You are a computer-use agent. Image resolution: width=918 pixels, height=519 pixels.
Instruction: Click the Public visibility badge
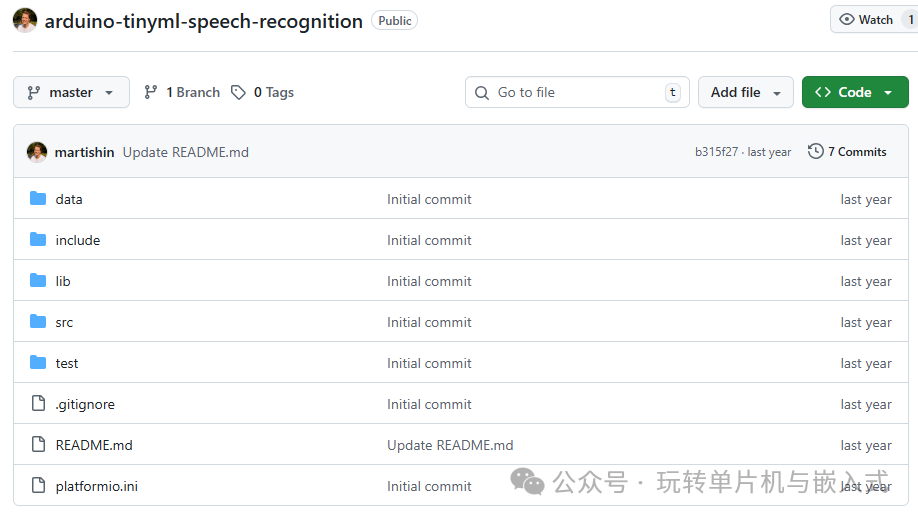(x=395, y=21)
